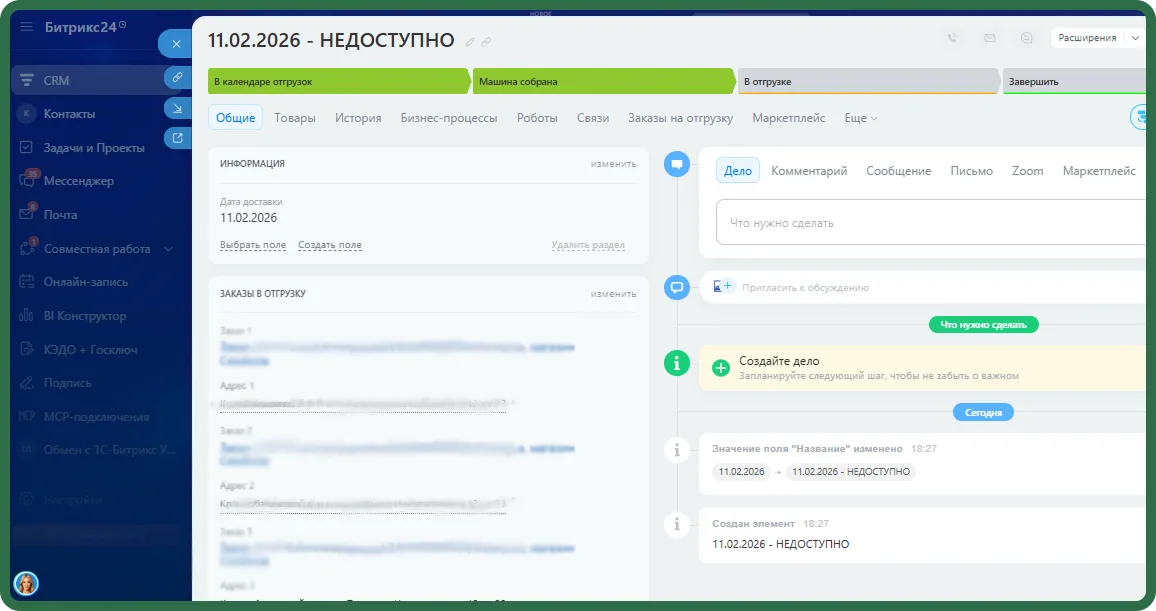This screenshot has width=1156, height=611.
Task: Open the Еще tabs dropdown
Action: tap(860, 118)
